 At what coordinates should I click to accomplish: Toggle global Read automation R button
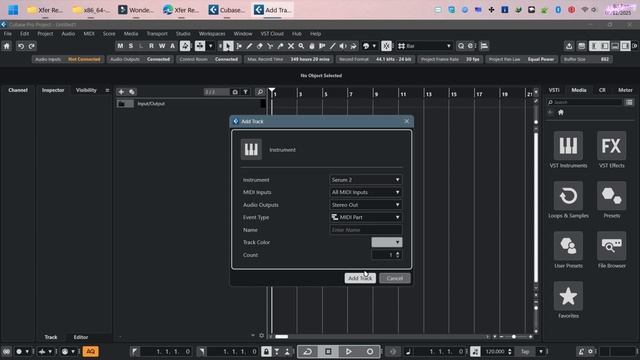click(x=151, y=46)
